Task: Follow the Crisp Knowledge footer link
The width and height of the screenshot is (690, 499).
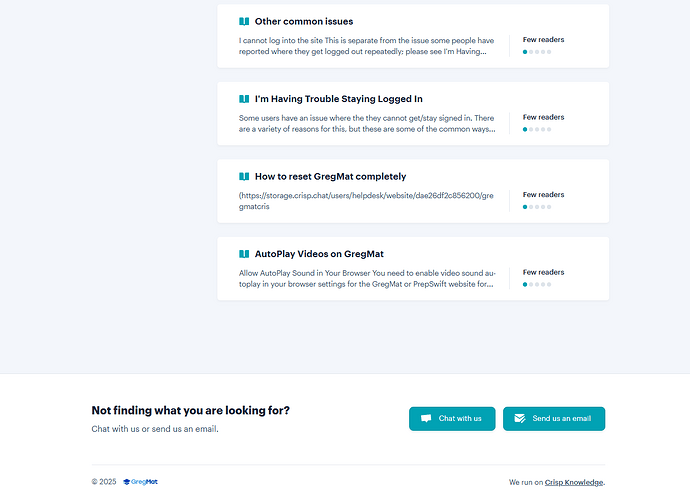Action: (574, 482)
